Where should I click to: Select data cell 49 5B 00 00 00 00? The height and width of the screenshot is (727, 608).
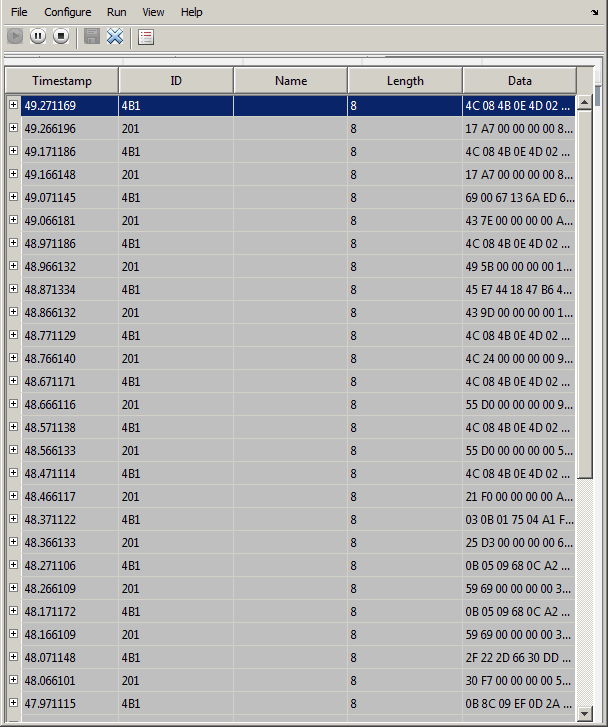(519, 267)
